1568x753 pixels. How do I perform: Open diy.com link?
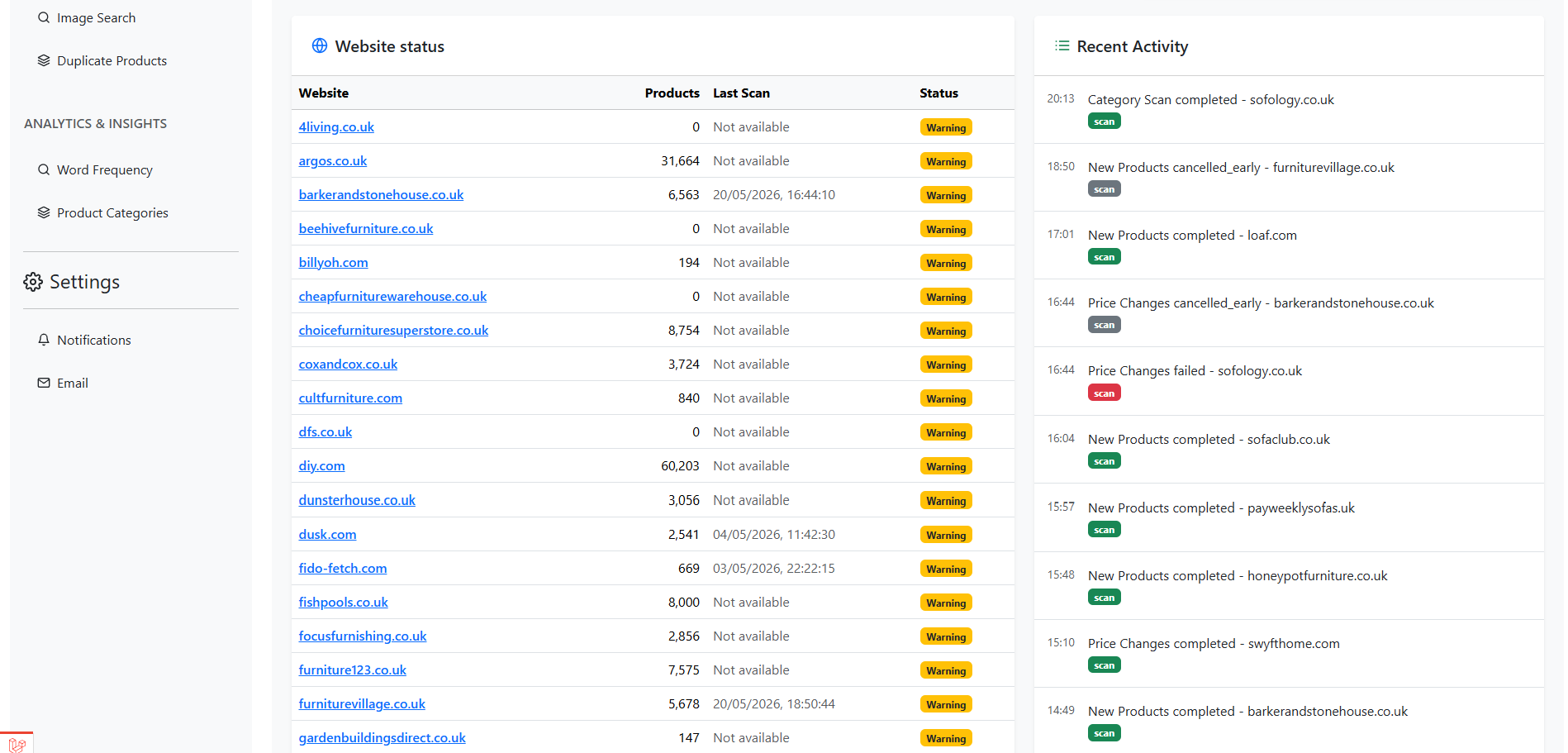coord(322,465)
